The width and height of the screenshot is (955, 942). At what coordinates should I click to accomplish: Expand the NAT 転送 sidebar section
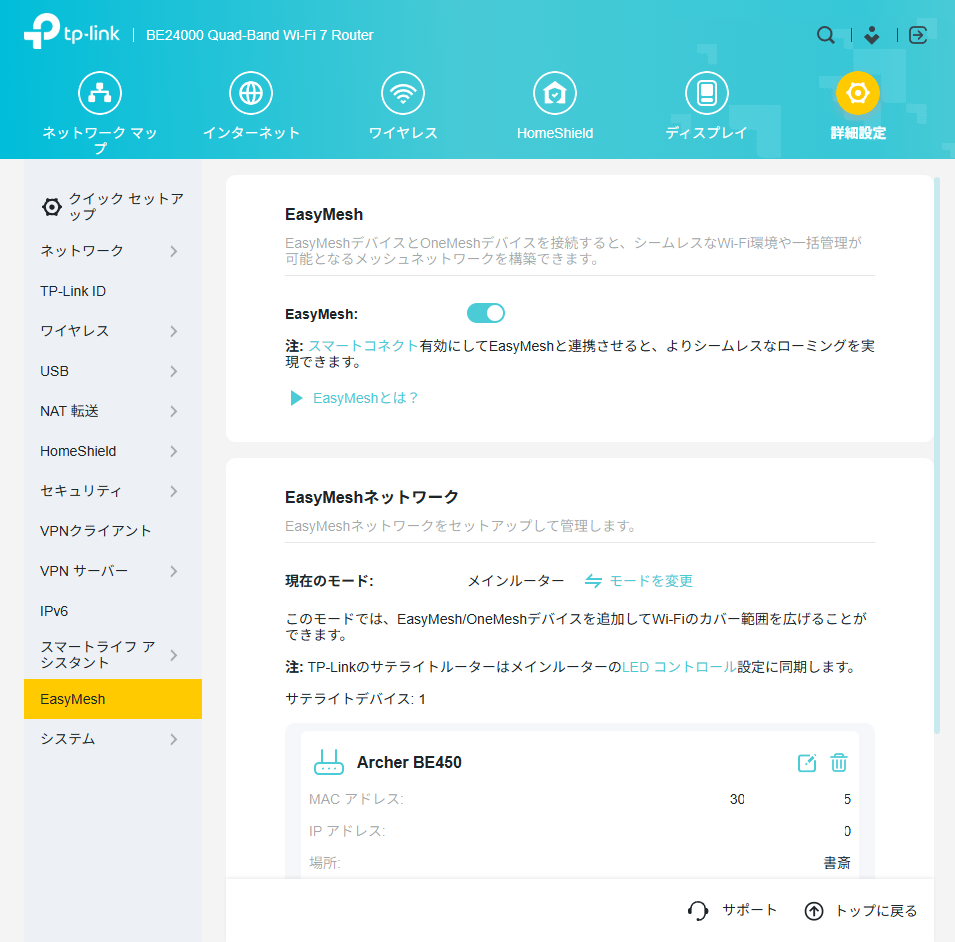tap(174, 412)
